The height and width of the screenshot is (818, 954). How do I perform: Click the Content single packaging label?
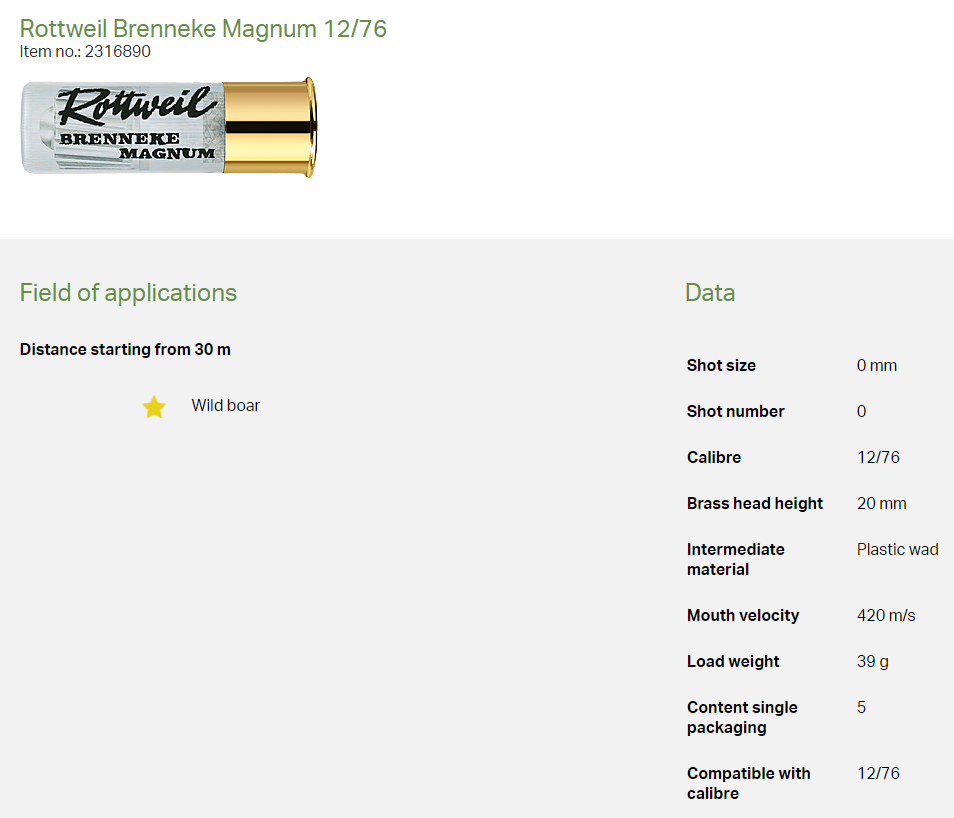(x=741, y=717)
